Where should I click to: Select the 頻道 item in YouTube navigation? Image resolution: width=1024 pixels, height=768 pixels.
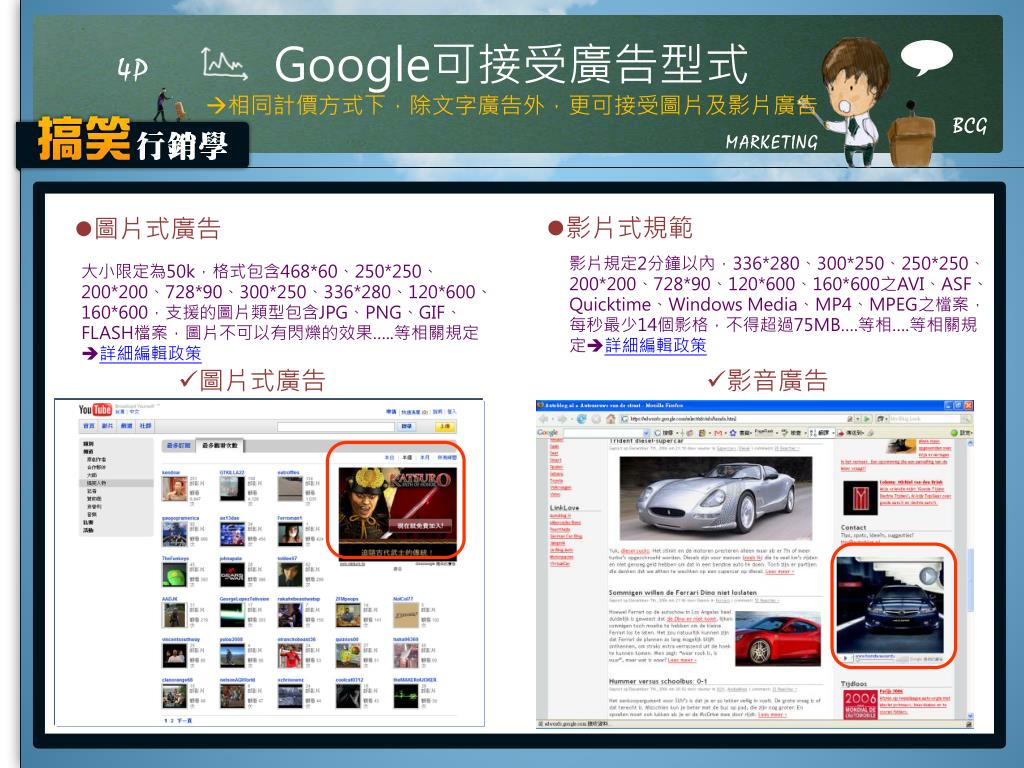(x=126, y=426)
